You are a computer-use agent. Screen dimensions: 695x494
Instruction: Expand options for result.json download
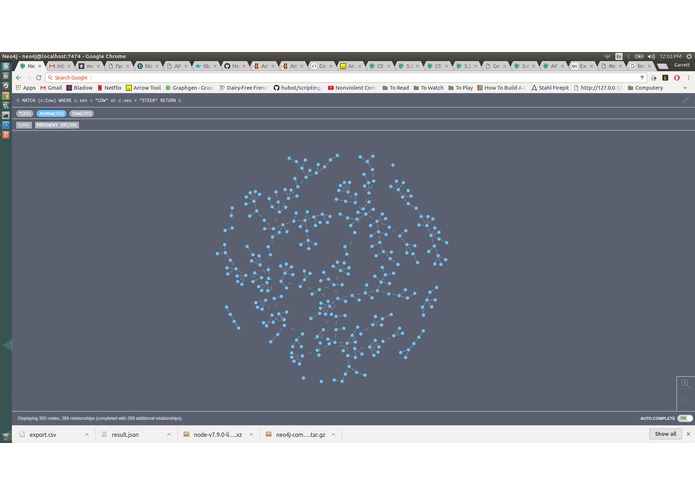(169, 435)
